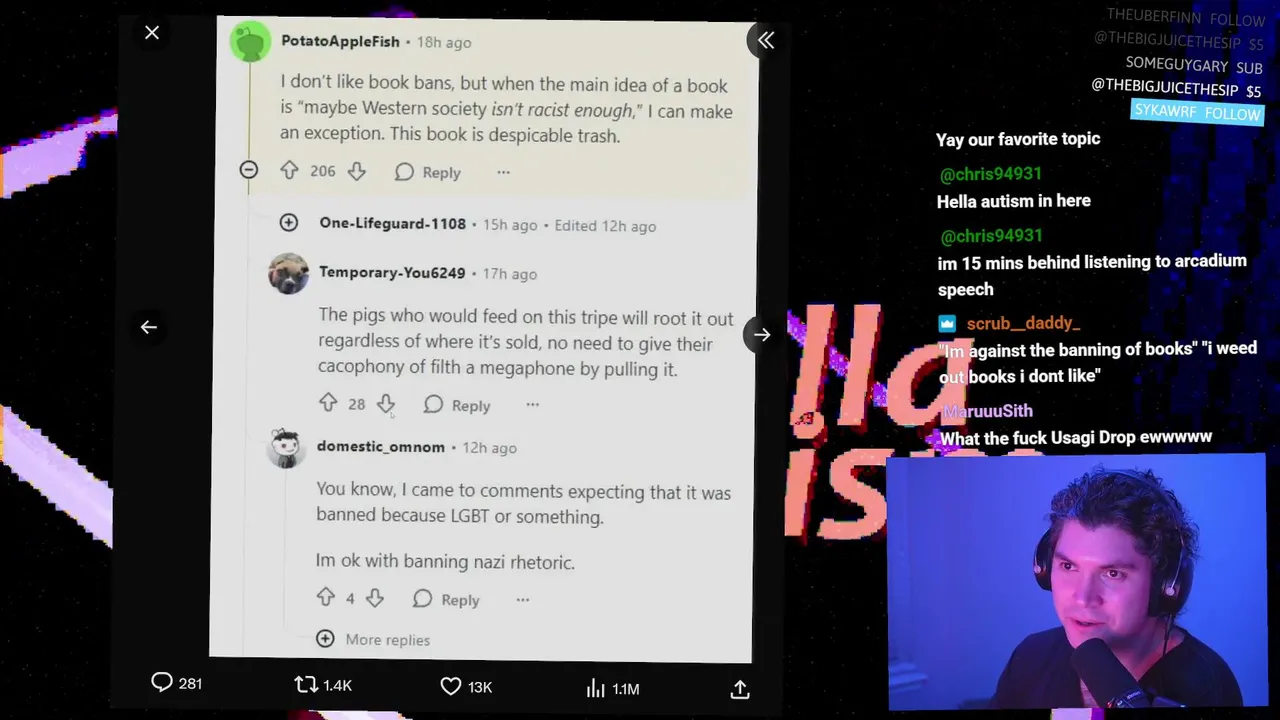1280x720 pixels.
Task: Repost using the retweet icon
Action: pos(306,685)
